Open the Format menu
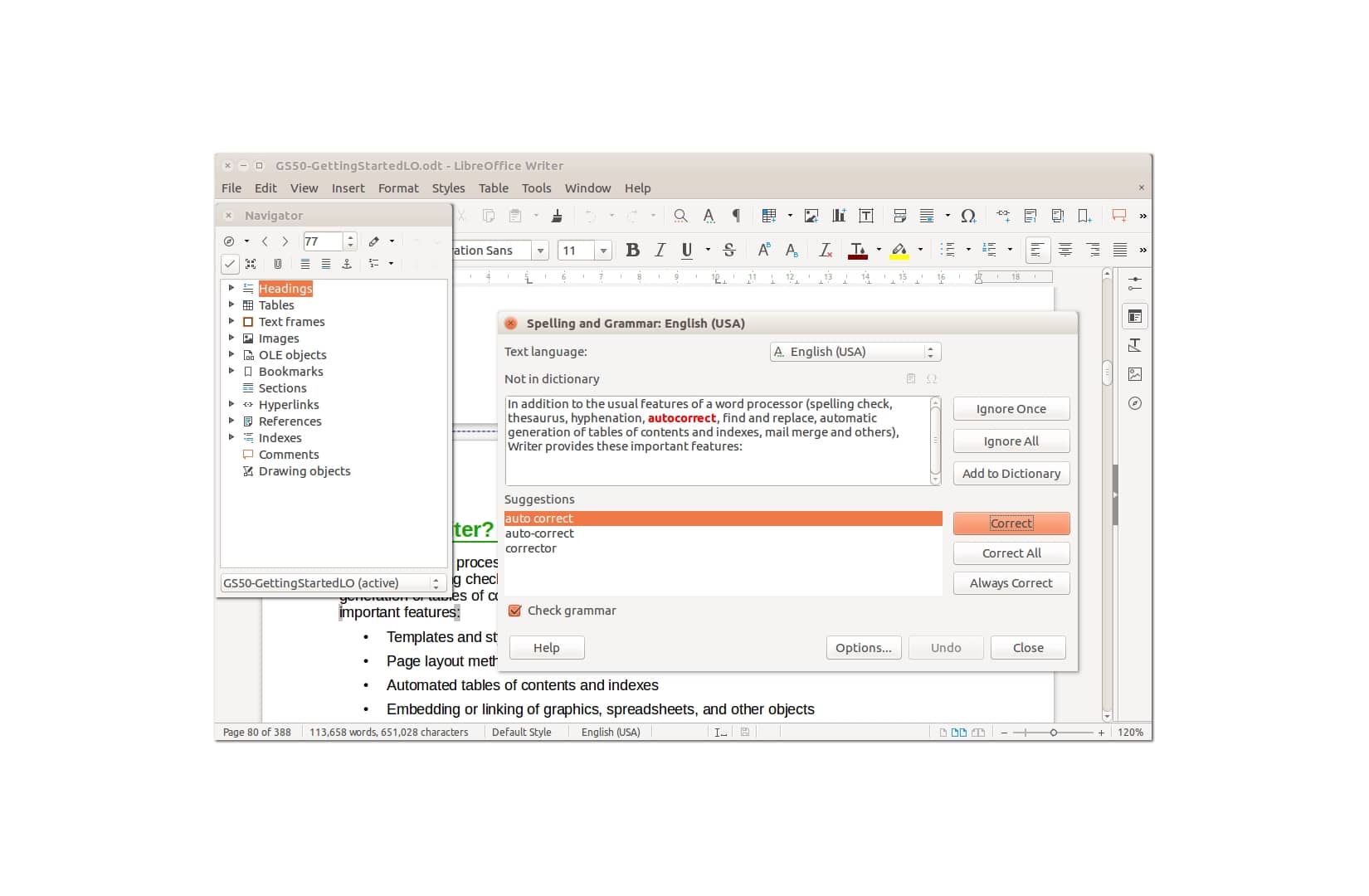This screenshot has width=1369, height=896. 398,188
